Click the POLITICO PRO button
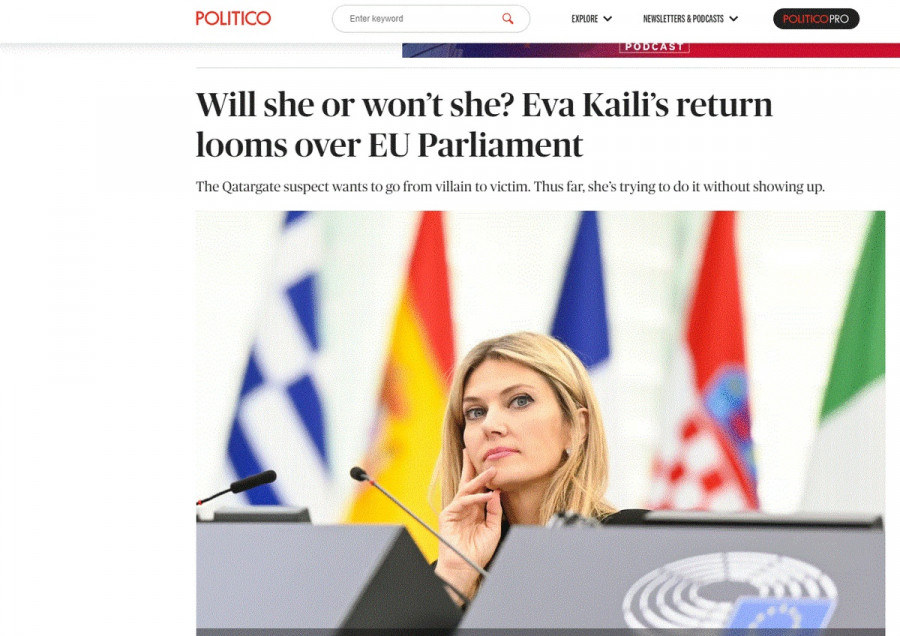Viewport: 900px width, 636px height. pos(816,19)
